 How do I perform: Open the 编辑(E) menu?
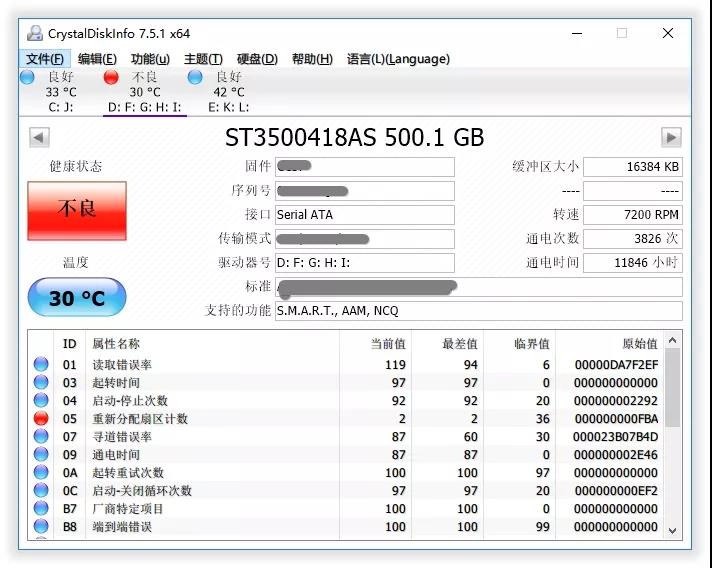(97, 59)
